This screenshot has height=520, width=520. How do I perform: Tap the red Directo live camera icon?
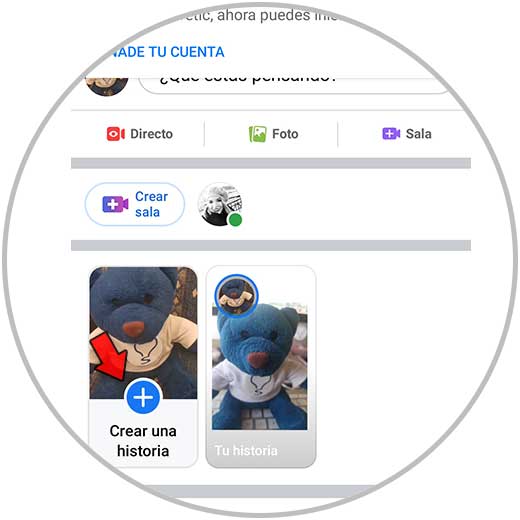pyautogui.click(x=116, y=134)
